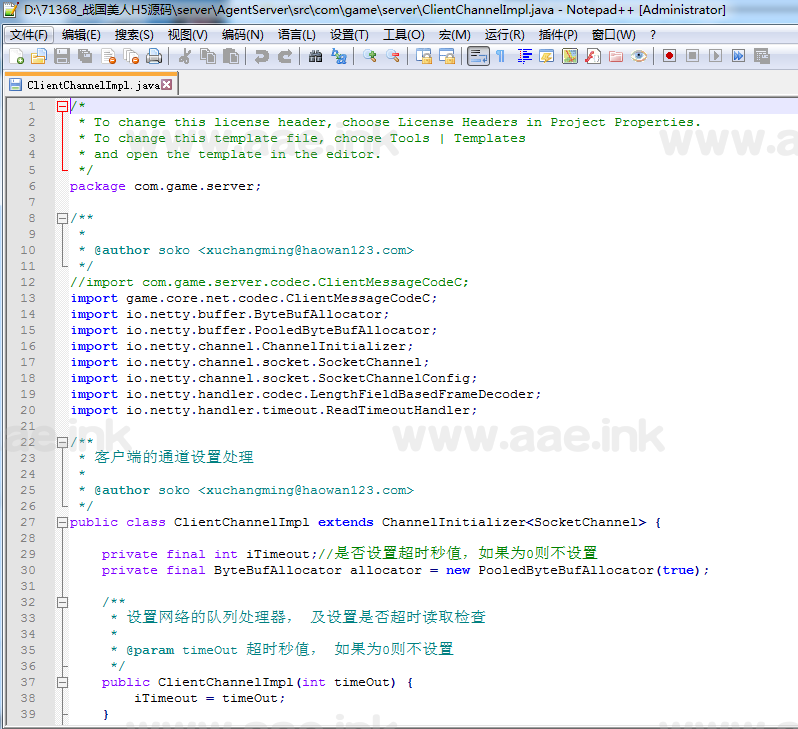Click the New file toolbar icon
This screenshot has width=798, height=729.
17,57
